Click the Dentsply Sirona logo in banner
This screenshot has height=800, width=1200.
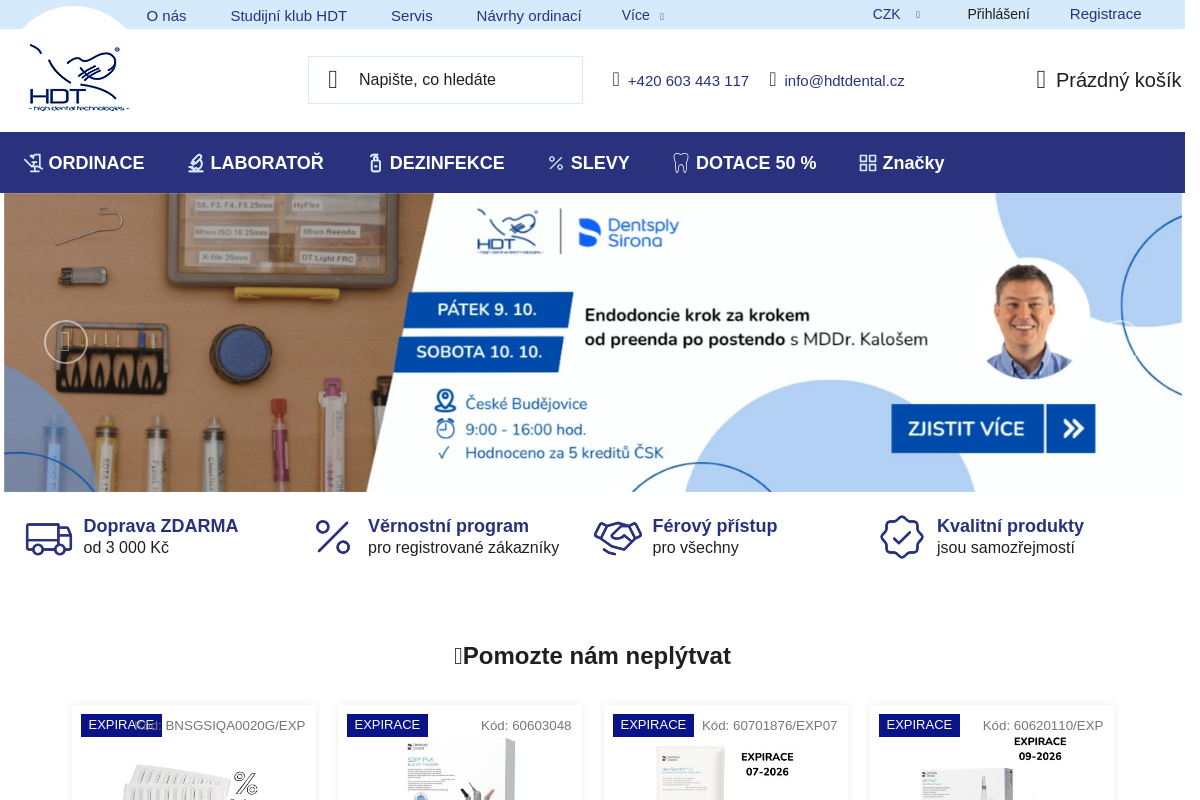pos(629,232)
